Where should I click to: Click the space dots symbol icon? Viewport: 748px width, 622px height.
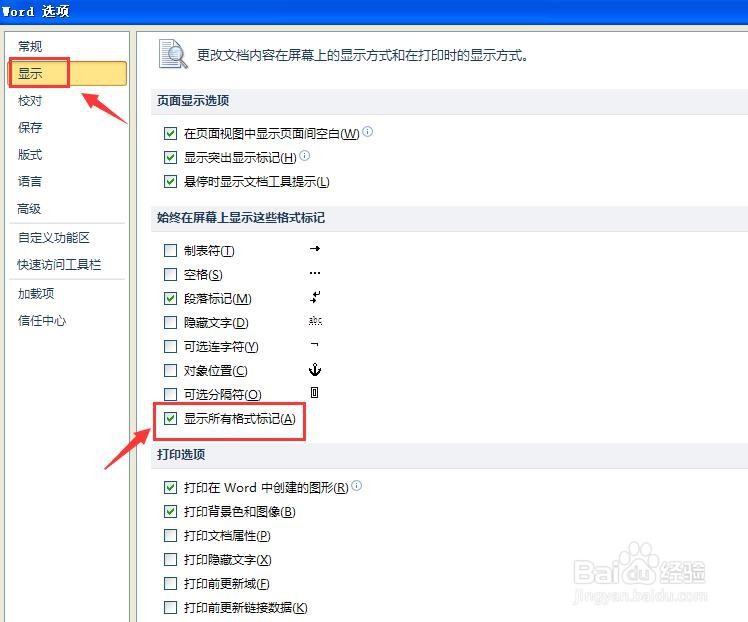315,273
